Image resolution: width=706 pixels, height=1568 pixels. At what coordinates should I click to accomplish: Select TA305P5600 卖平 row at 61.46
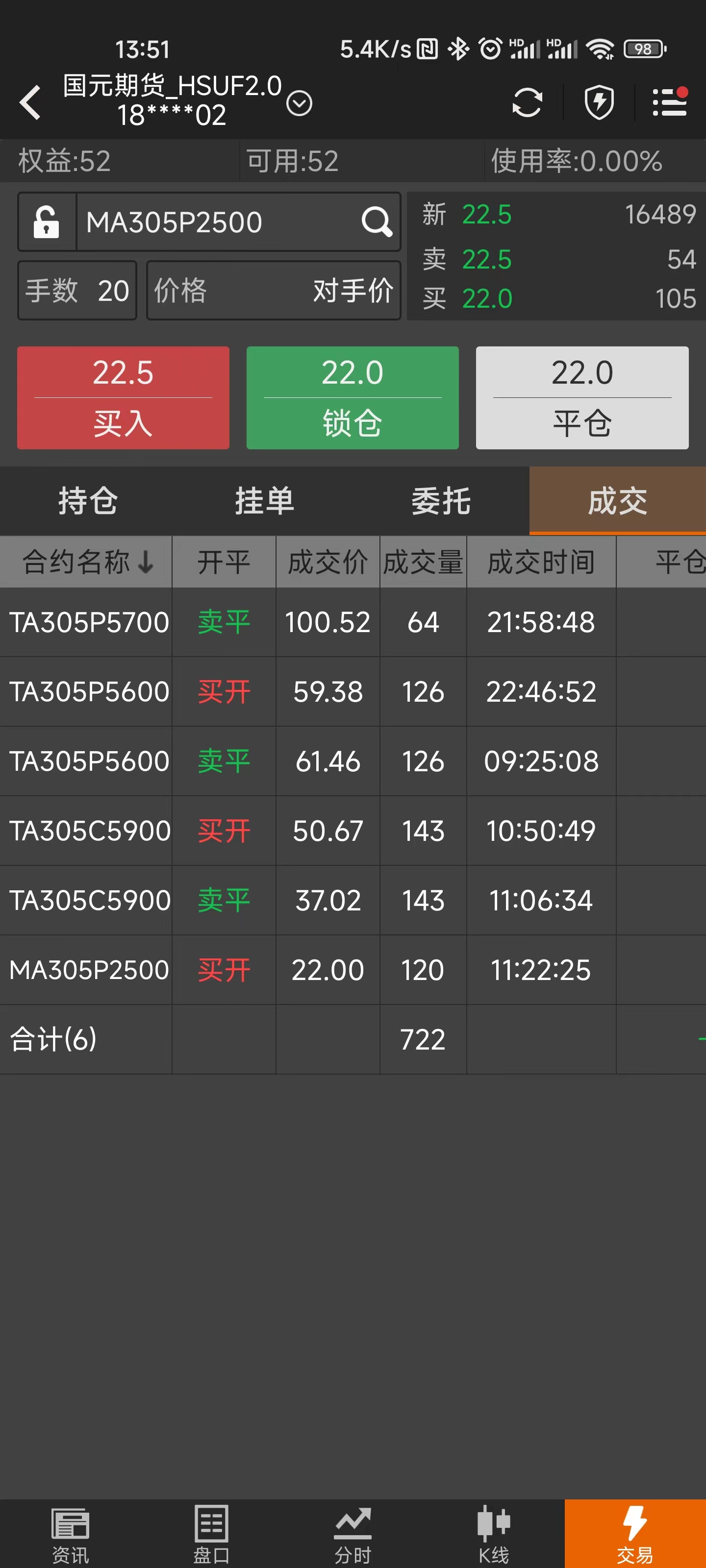(353, 761)
